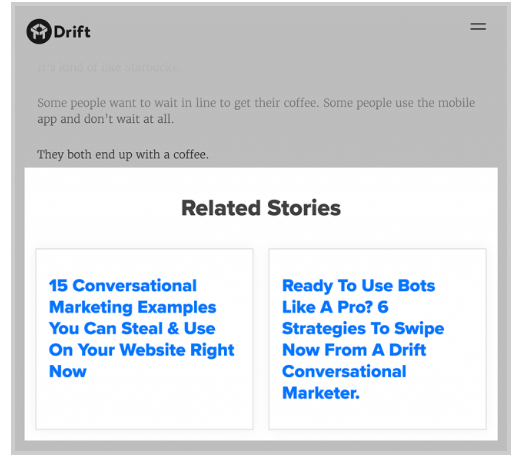Select the Drift wordmark text
This screenshot has width=521, height=464.
click(72, 32)
